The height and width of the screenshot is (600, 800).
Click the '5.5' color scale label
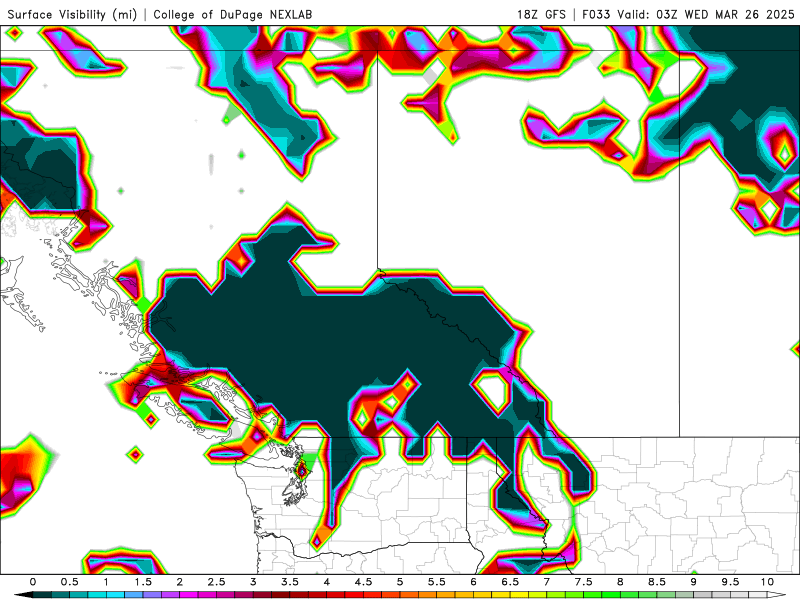point(437,582)
